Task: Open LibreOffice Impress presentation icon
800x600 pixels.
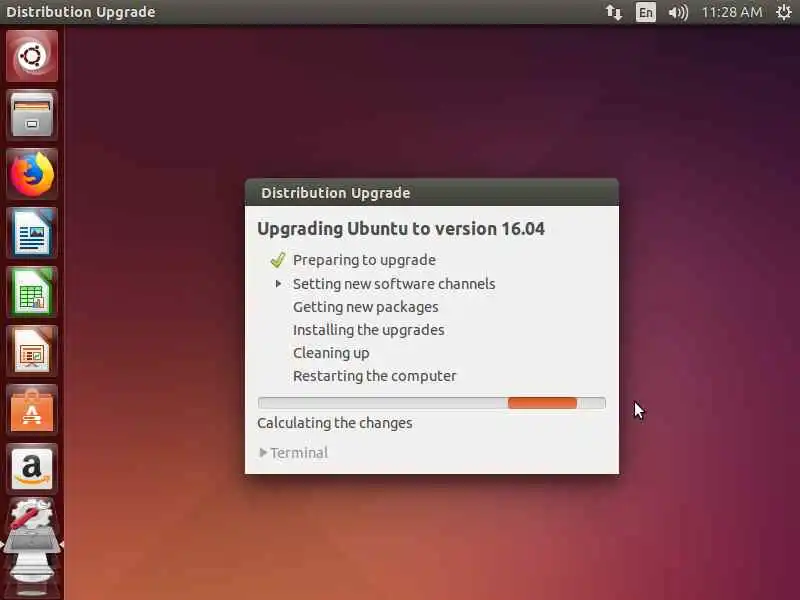Action: (x=32, y=352)
